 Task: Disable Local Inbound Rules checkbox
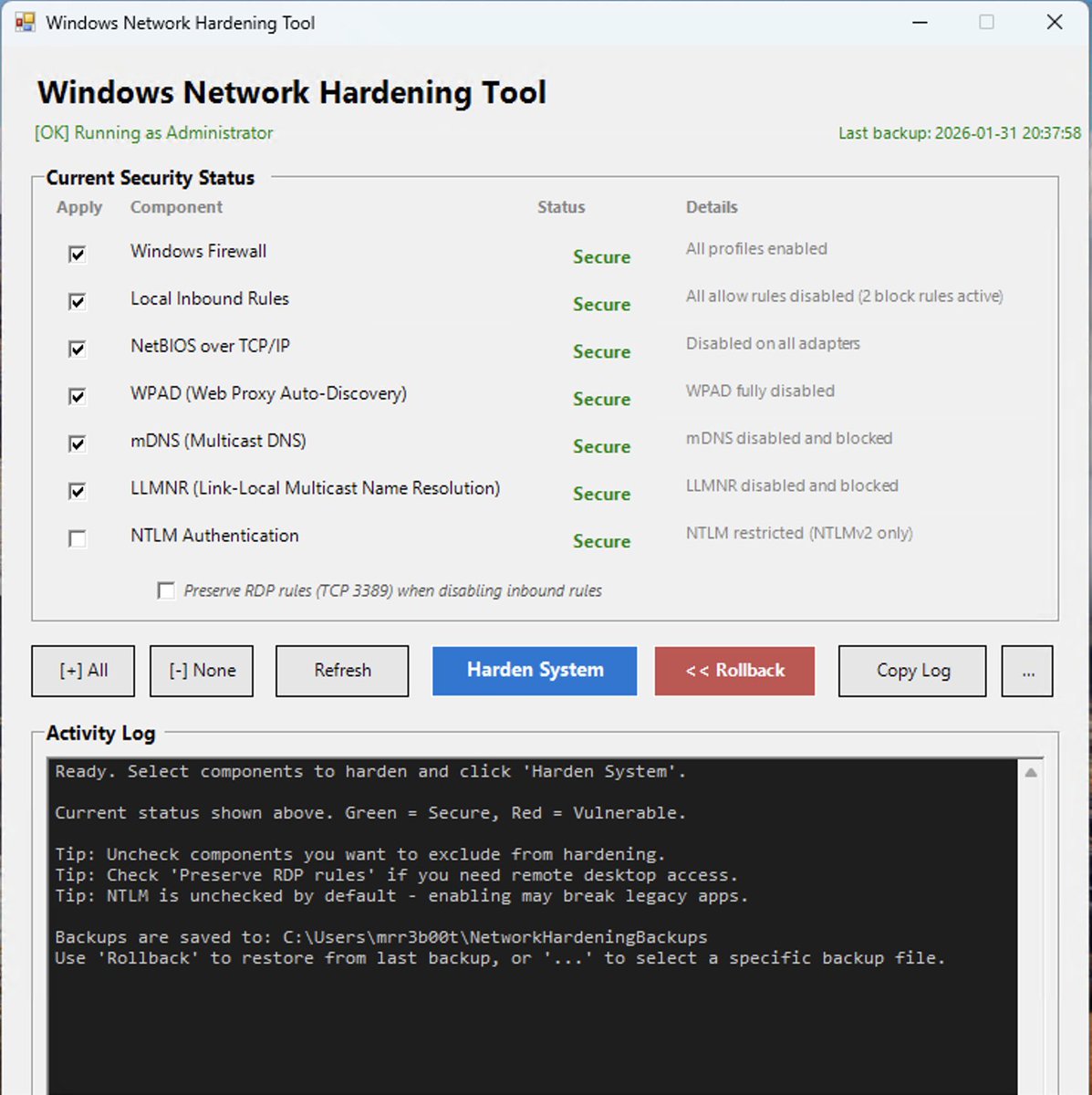click(78, 302)
